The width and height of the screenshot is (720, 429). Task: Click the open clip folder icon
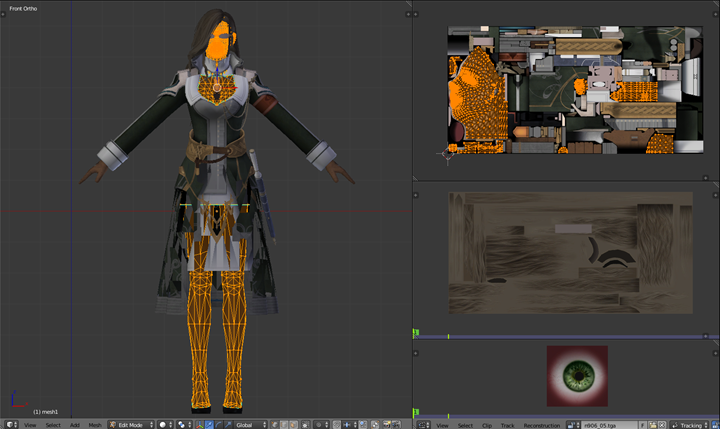point(652,424)
